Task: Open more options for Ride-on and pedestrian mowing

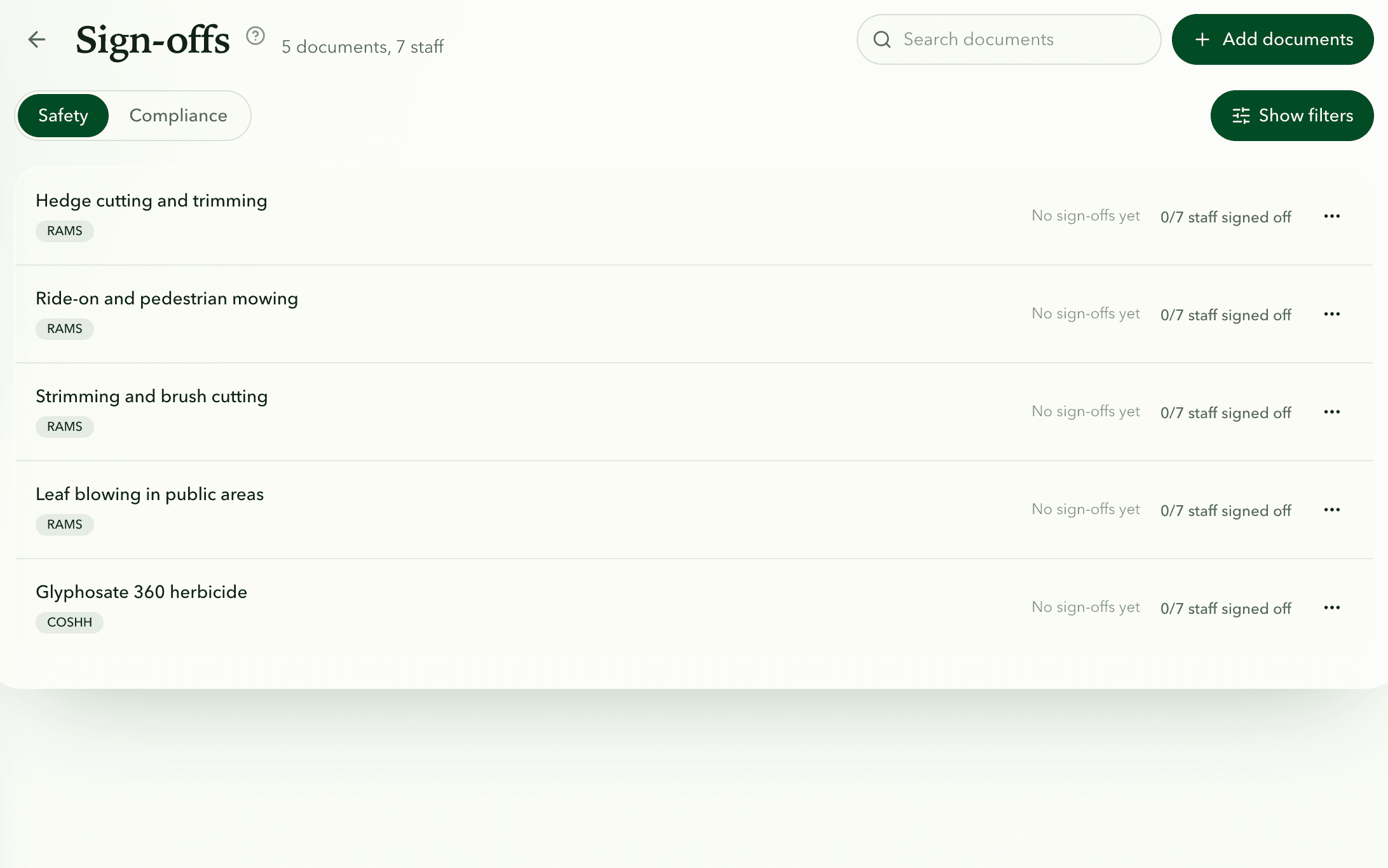Action: pos(1332,314)
